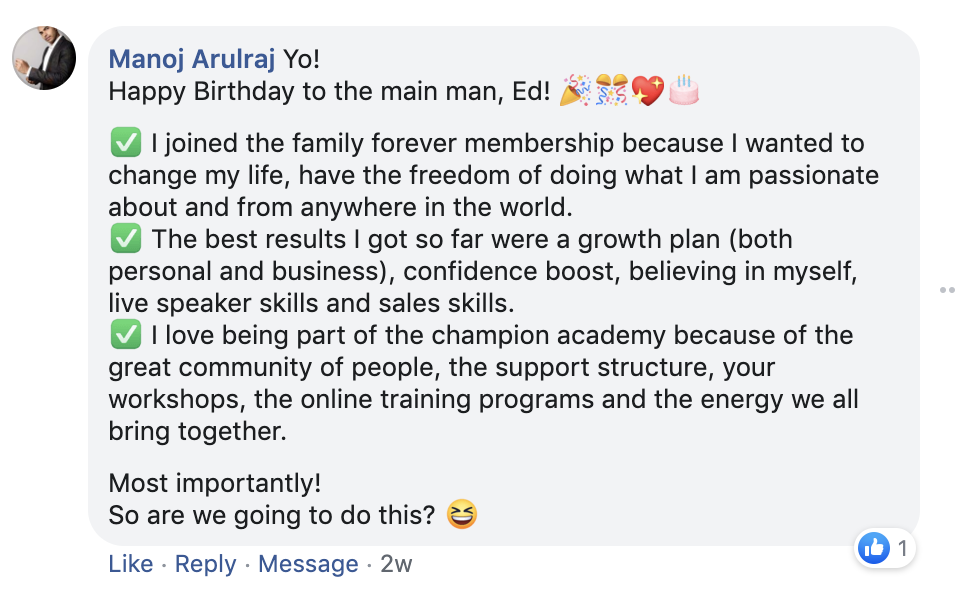Viewport: 958px width, 604px height.
Task: Reply to Manoj's comment
Action: pyautogui.click(x=205, y=564)
